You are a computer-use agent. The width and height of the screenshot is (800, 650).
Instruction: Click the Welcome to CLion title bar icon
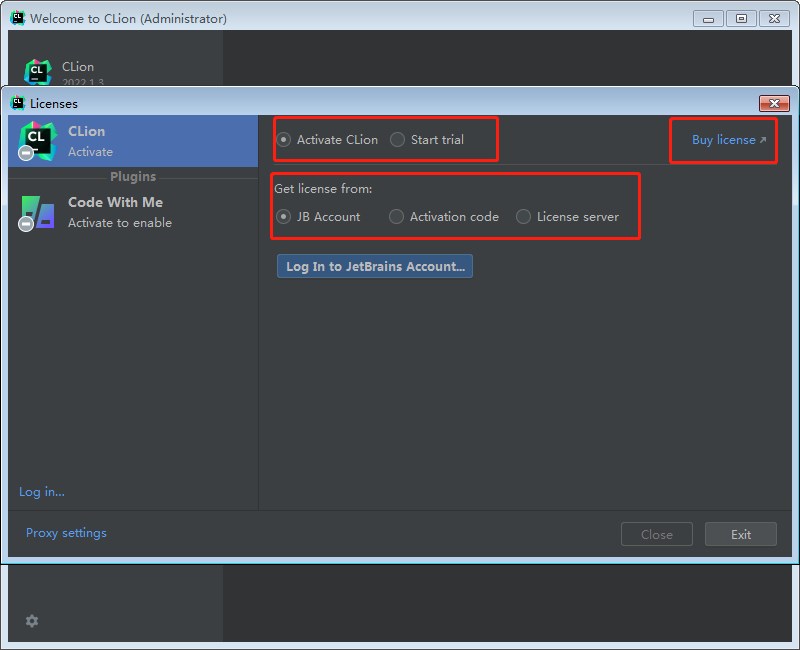coord(18,18)
